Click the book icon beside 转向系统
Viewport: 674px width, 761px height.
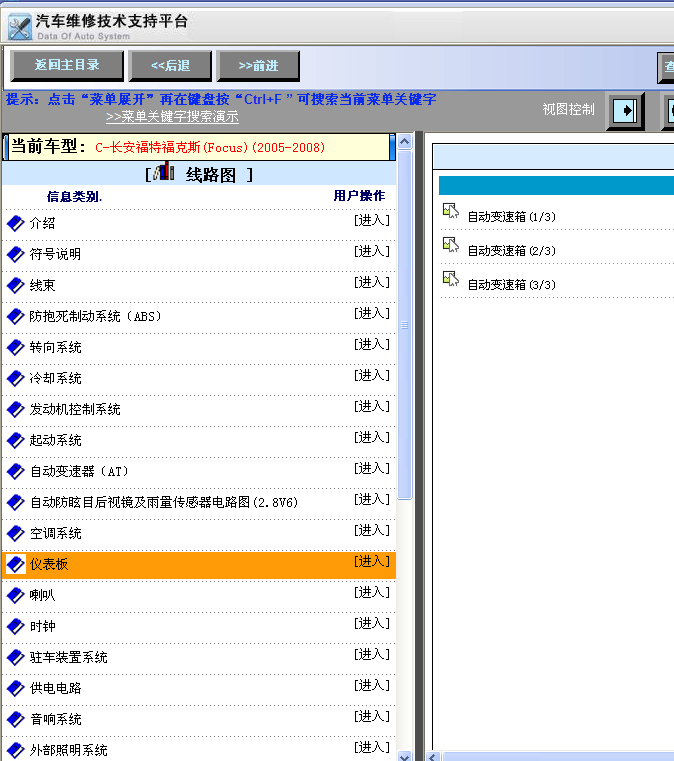[x=16, y=347]
